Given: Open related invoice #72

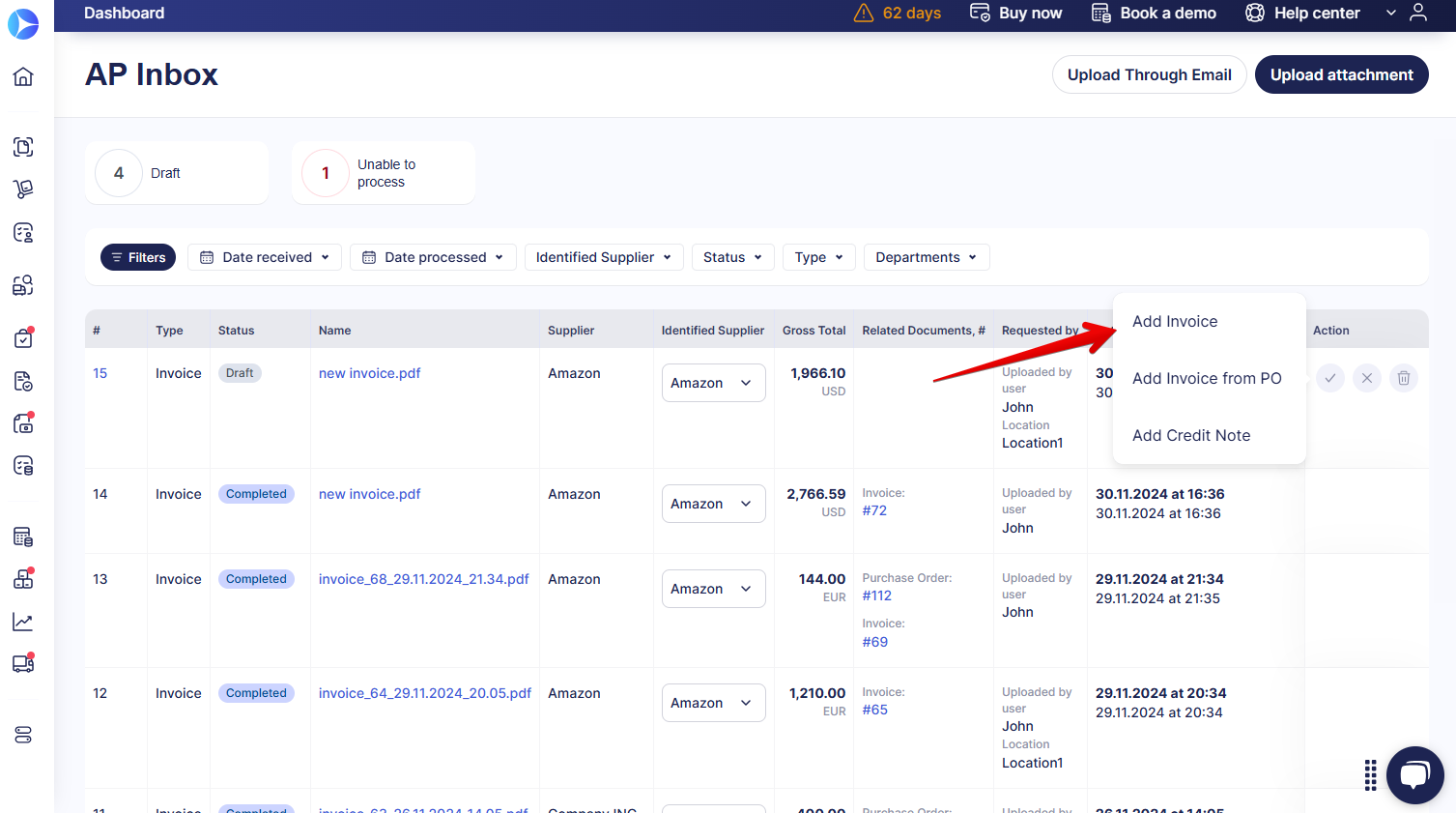Looking at the screenshot, I should pyautogui.click(x=874, y=510).
